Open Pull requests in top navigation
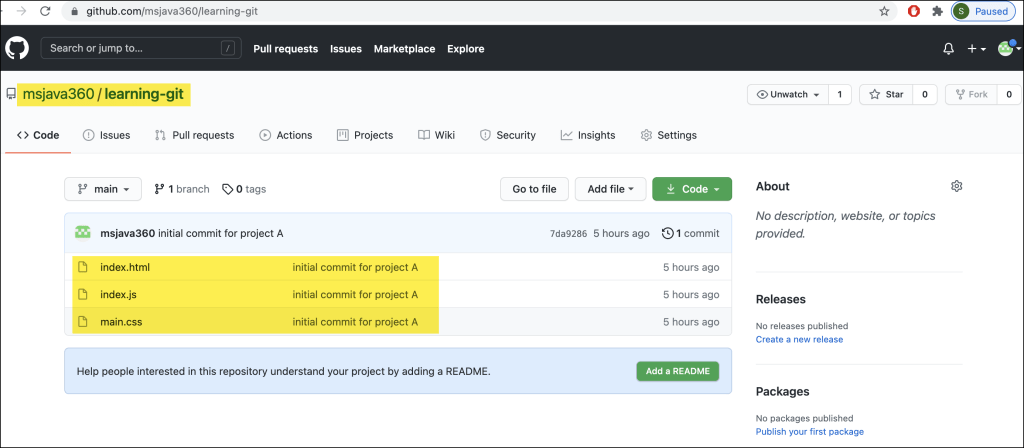 285,49
